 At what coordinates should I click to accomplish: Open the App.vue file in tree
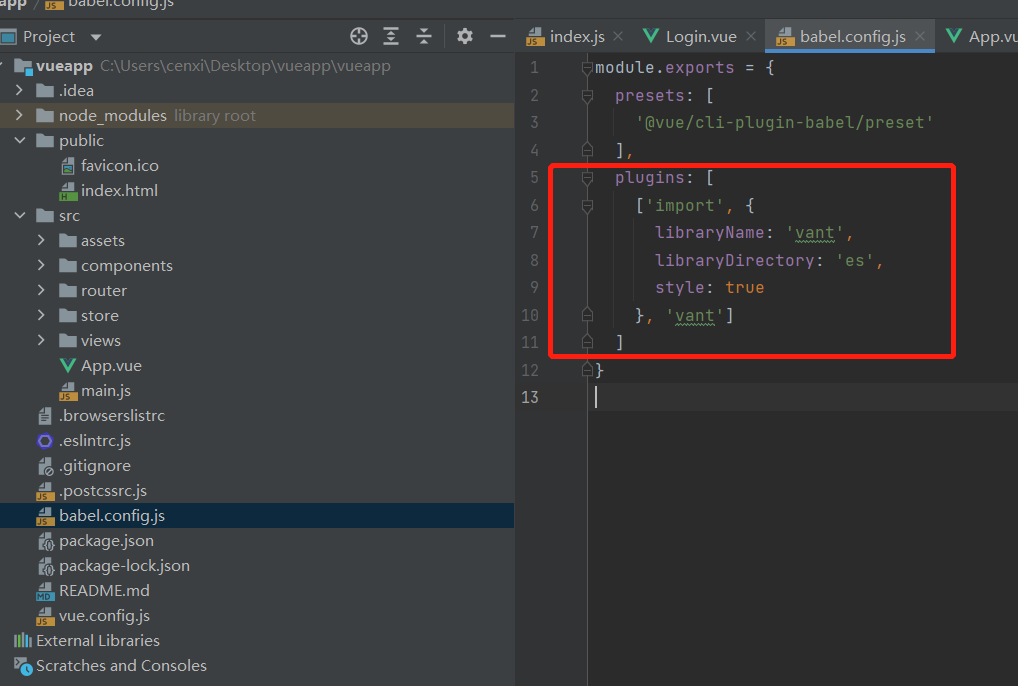tap(111, 366)
